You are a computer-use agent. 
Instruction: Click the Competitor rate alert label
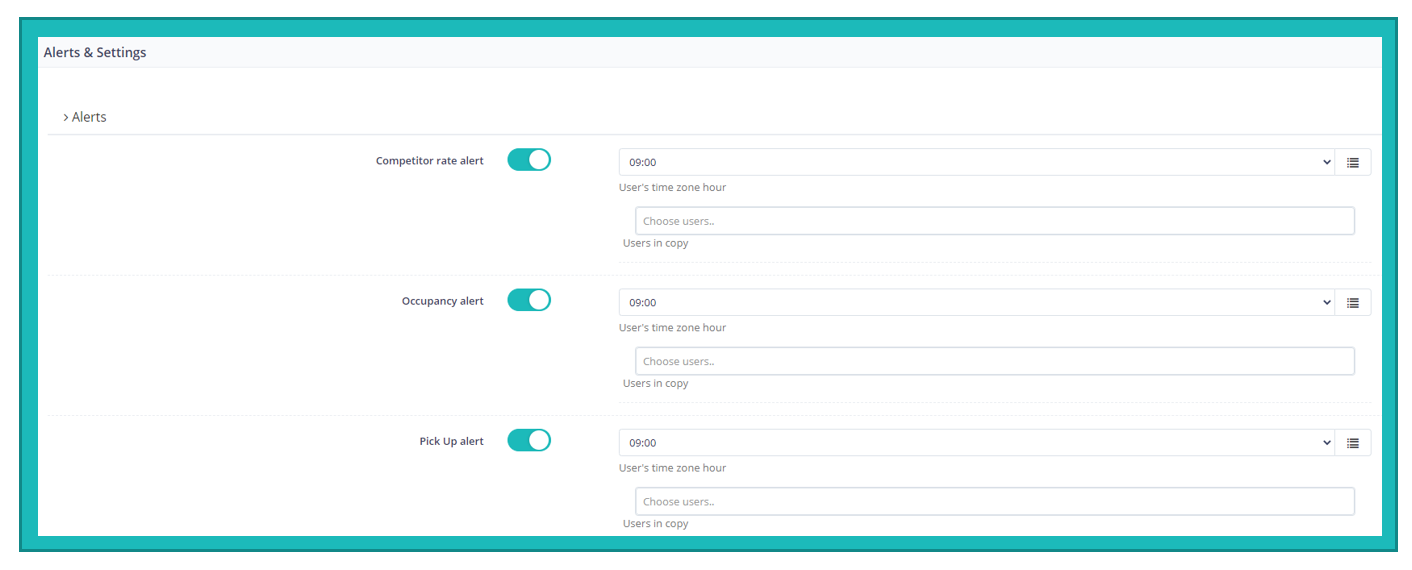(430, 161)
